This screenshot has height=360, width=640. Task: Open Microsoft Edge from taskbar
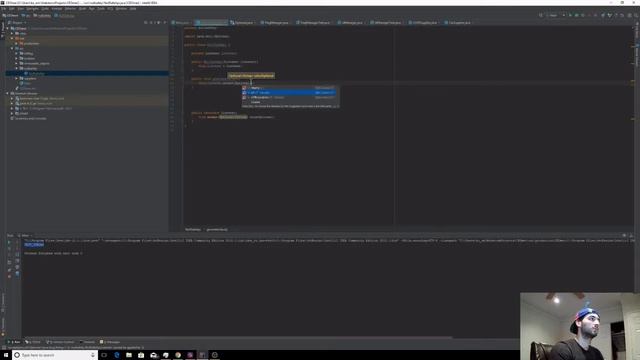coord(117,355)
